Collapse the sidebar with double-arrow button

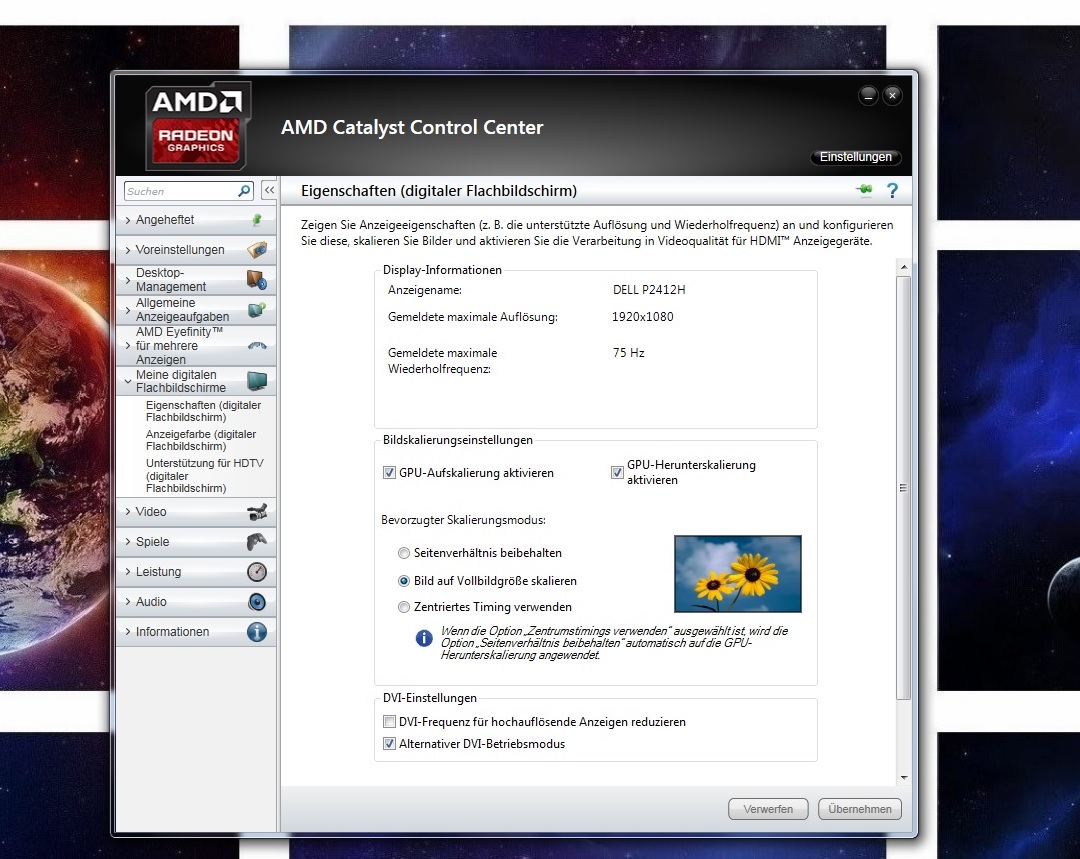tap(269, 191)
